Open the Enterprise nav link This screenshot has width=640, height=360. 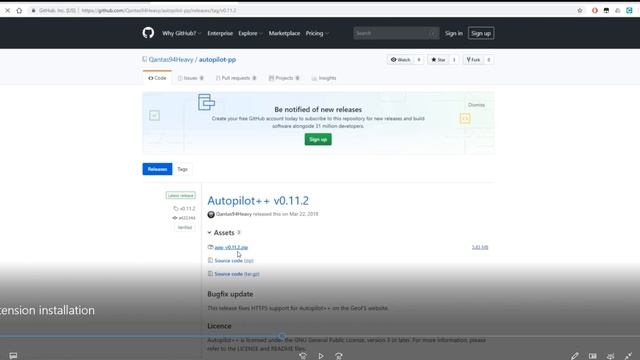[220, 33]
